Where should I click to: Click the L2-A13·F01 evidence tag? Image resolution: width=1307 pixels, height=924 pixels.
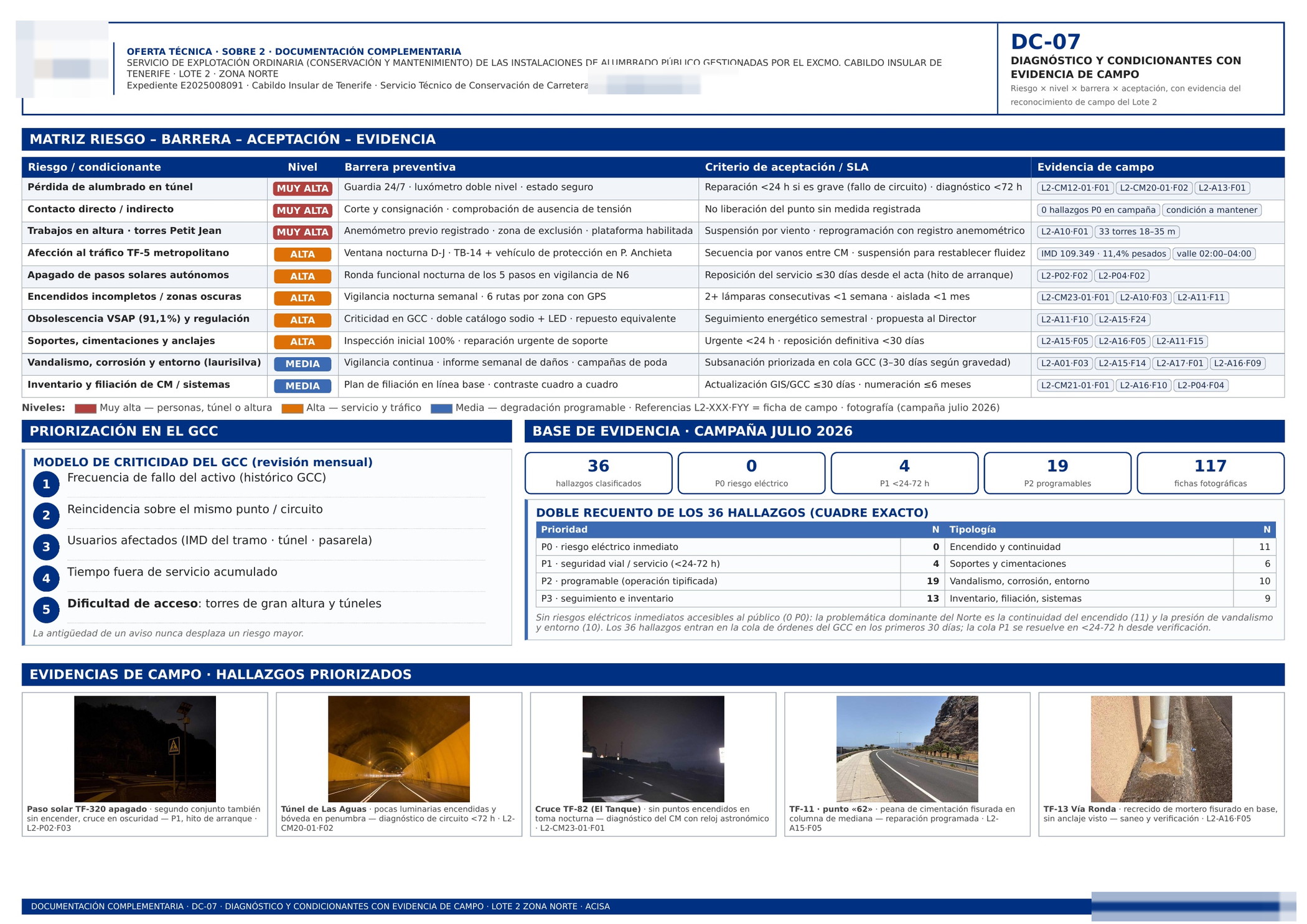point(1222,188)
